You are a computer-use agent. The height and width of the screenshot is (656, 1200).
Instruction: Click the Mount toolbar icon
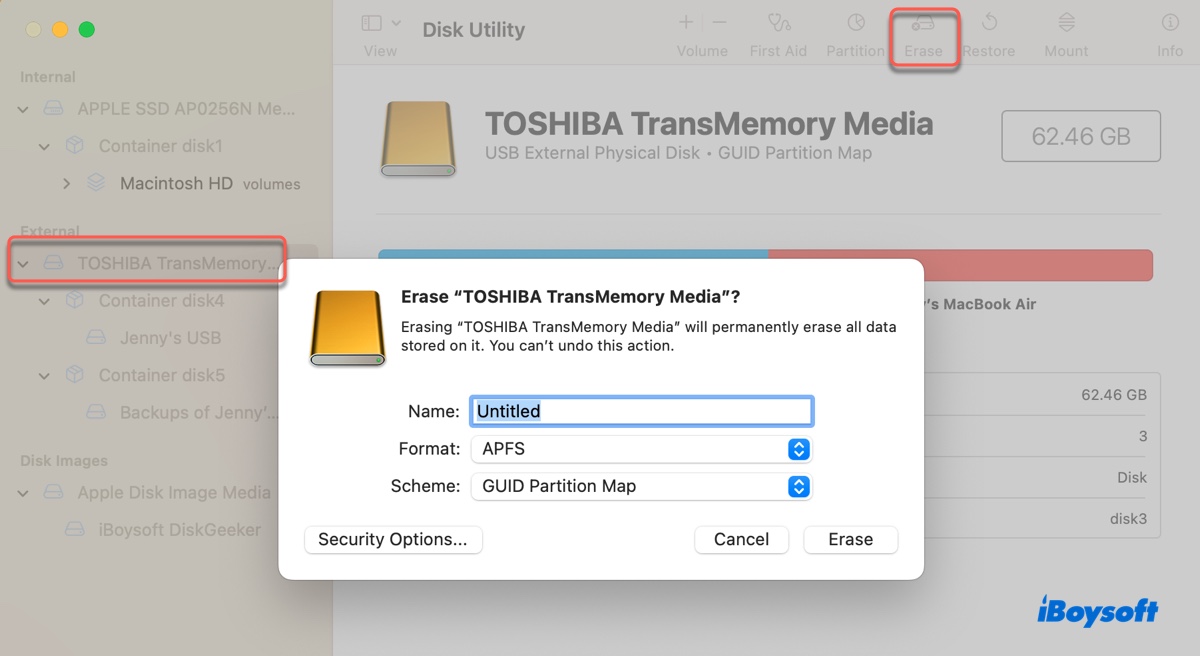[x=1066, y=24]
